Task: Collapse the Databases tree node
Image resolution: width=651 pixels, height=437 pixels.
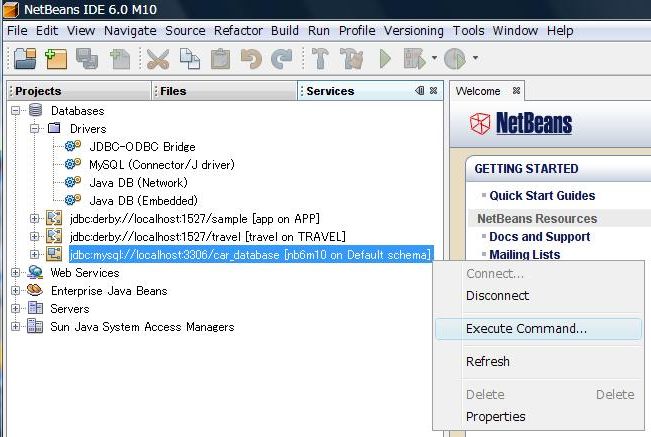Action: click(17, 111)
